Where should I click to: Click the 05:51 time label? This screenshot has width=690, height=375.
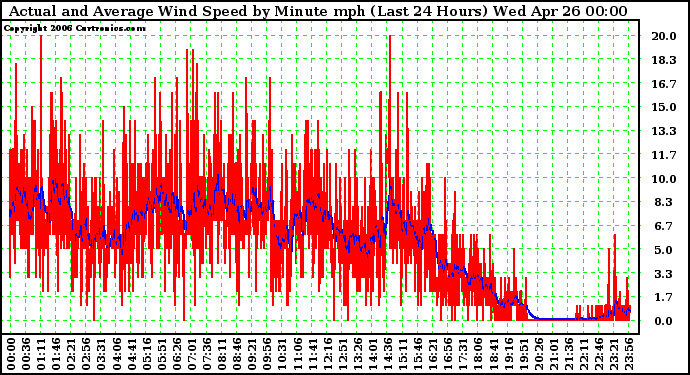pyautogui.click(x=161, y=354)
